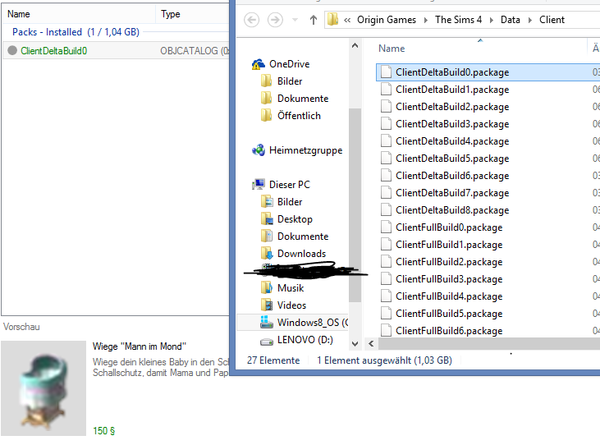Select ClientFullBuild1.package file
Image resolution: width=600 pixels, height=441 pixels.
pos(449,245)
